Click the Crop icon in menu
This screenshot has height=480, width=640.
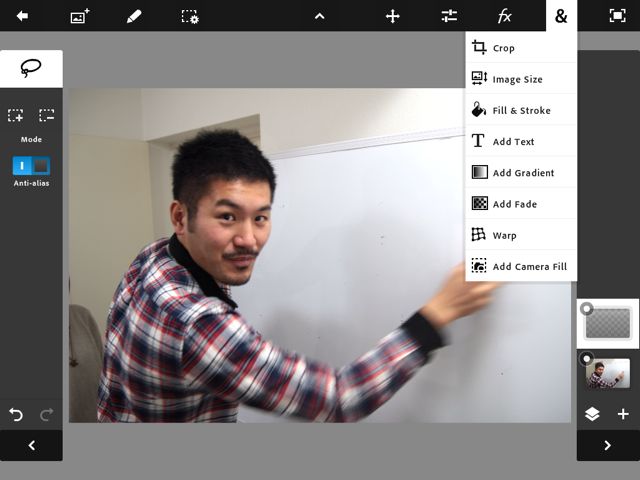coord(479,47)
